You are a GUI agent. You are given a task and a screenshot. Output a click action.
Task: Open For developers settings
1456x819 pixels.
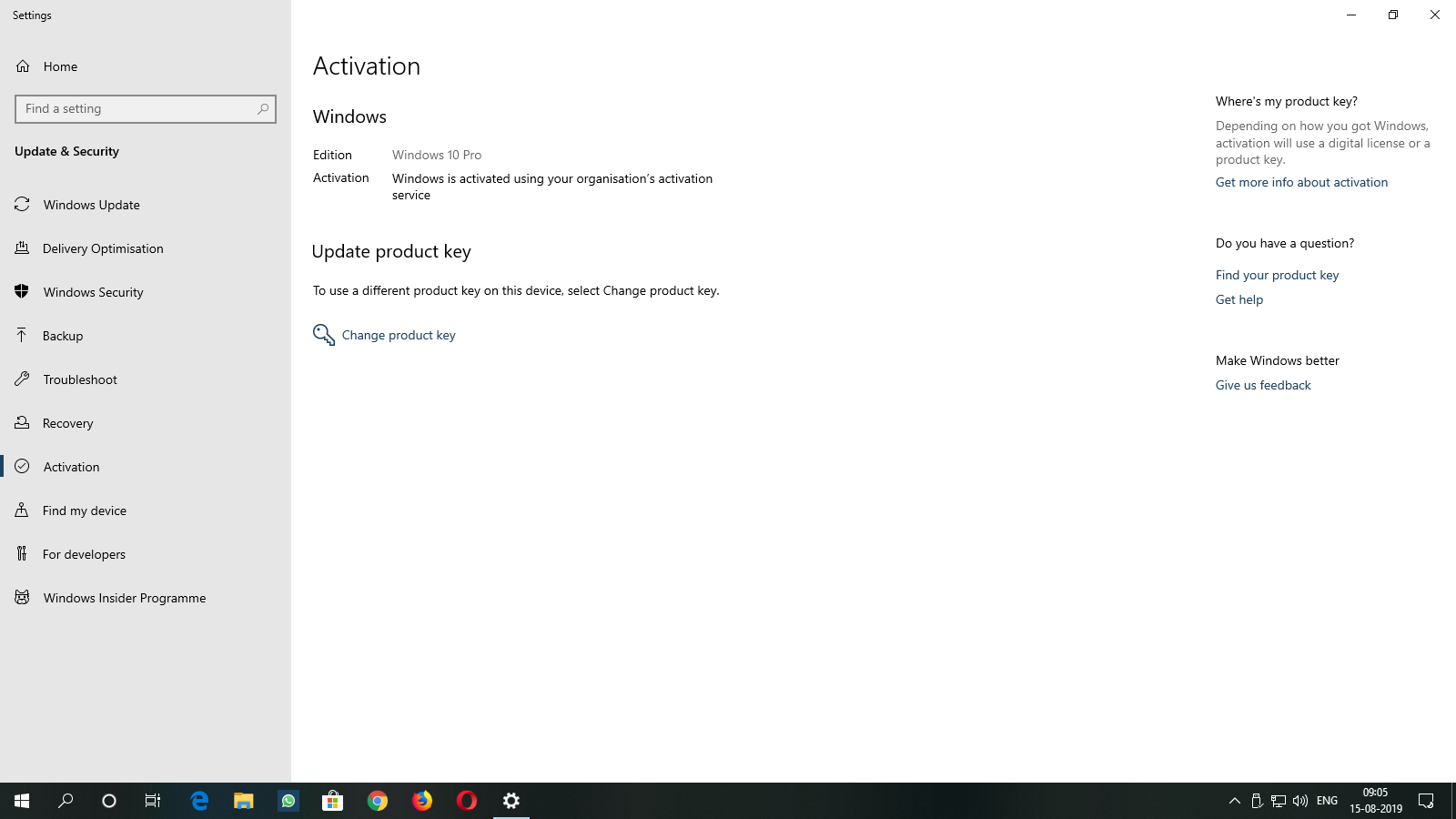[146, 554]
